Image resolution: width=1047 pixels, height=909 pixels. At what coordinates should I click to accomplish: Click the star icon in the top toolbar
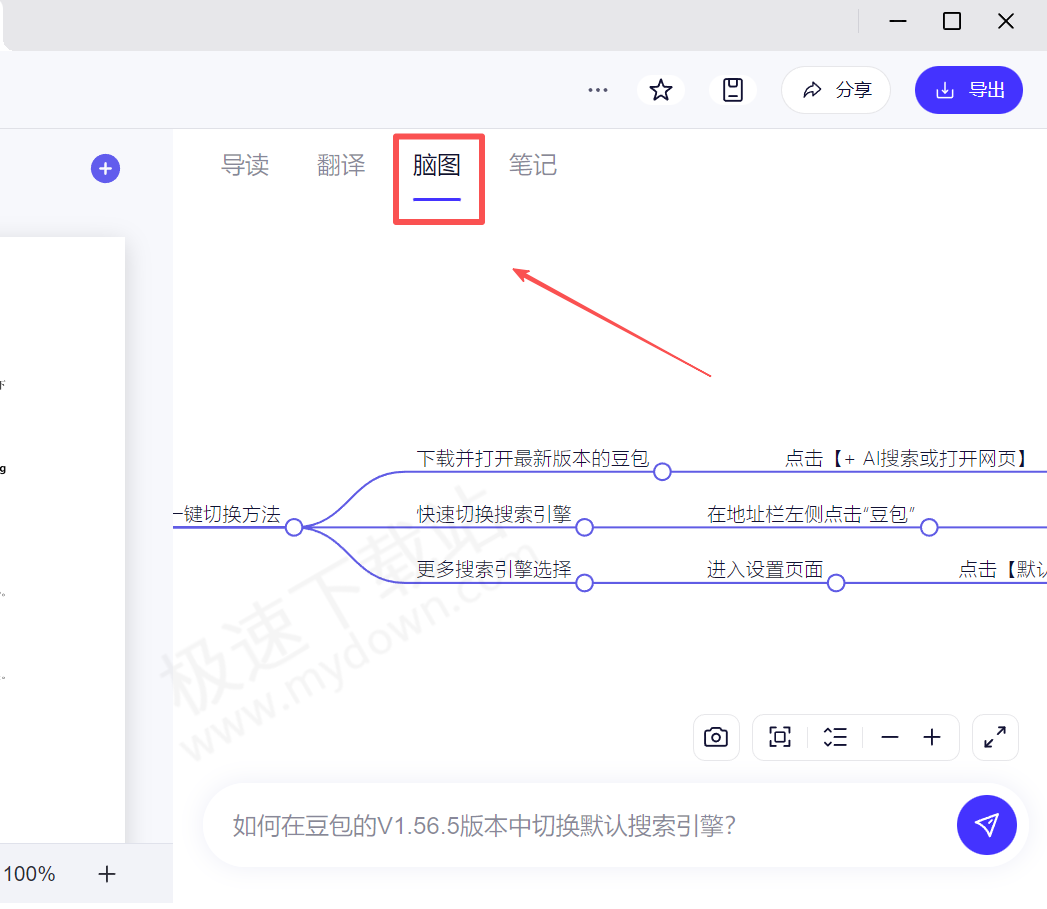661,89
